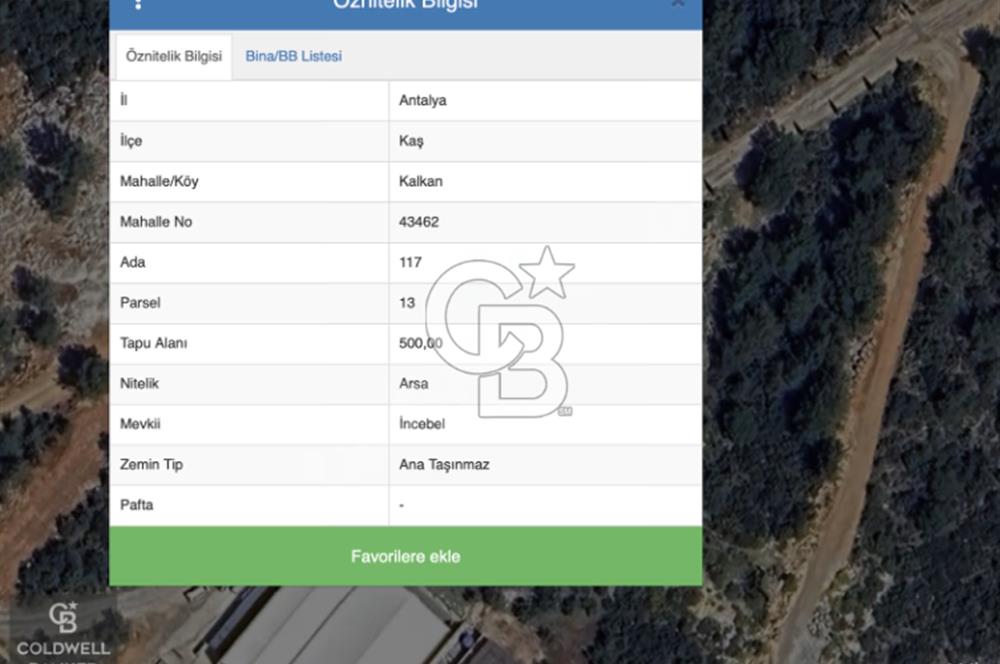Image resolution: width=1000 pixels, height=664 pixels.
Task: Select the Kaş value in İlçe row
Action: [411, 141]
